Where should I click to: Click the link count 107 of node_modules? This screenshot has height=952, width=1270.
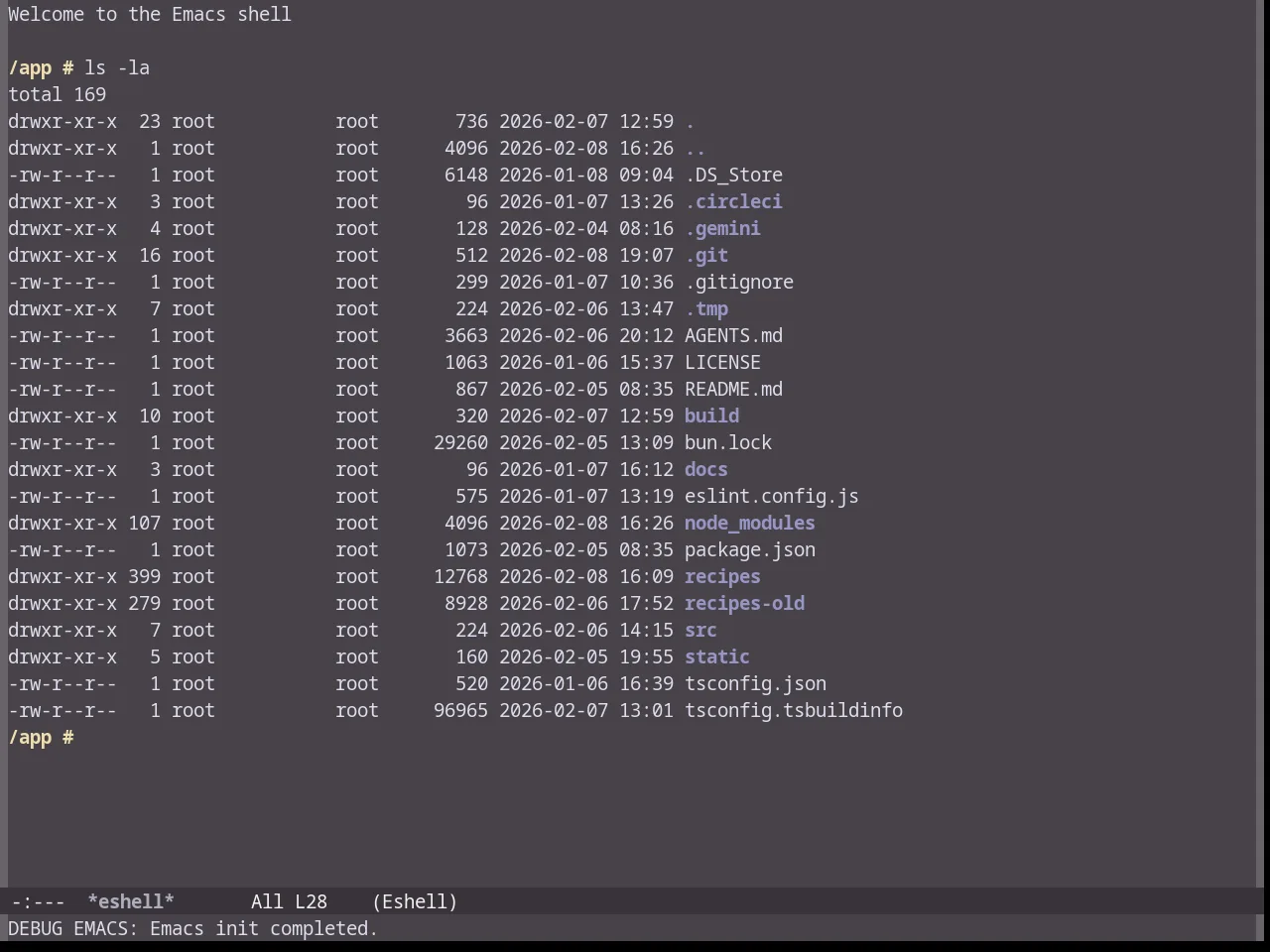click(x=144, y=523)
